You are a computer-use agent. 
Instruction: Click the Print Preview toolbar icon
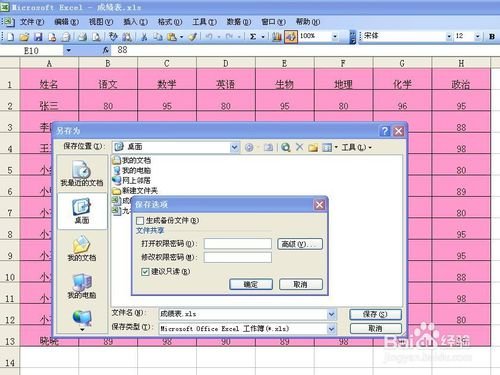click(x=96, y=37)
